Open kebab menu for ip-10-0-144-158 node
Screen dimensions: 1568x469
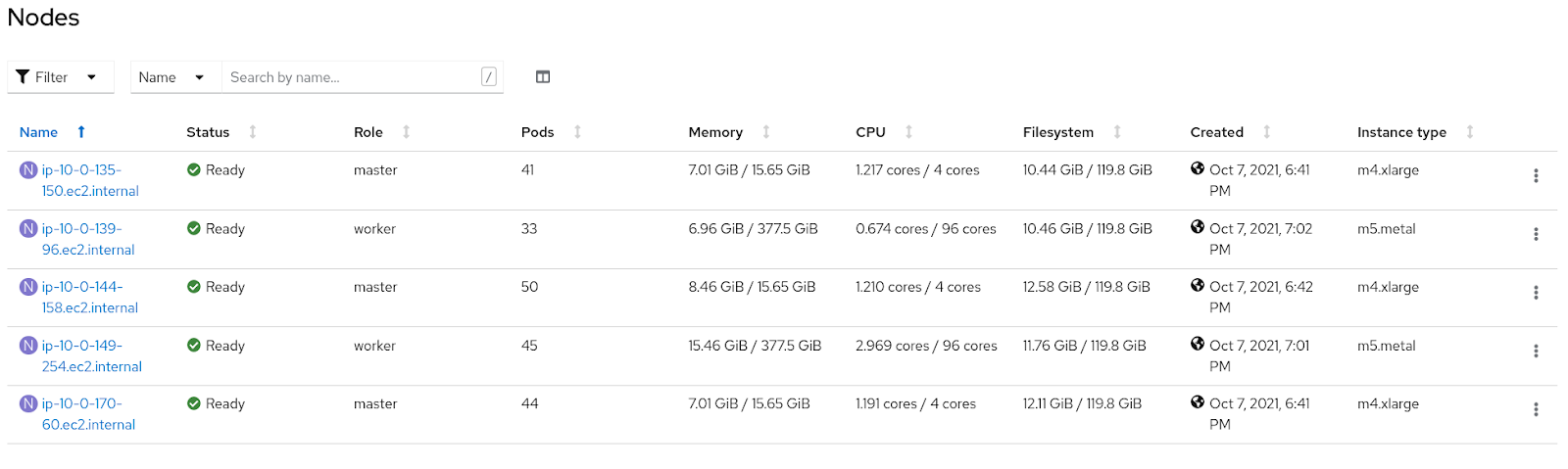click(1536, 293)
